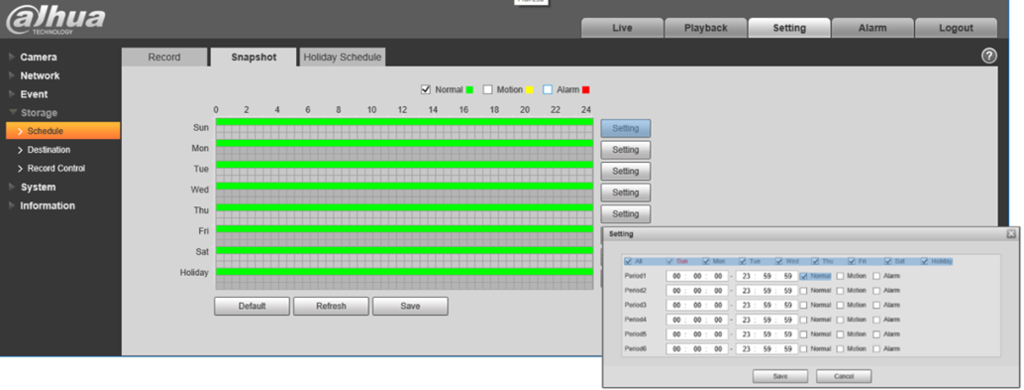Open the Holiday Schedule tab
The height and width of the screenshot is (390, 1024).
tap(342, 57)
